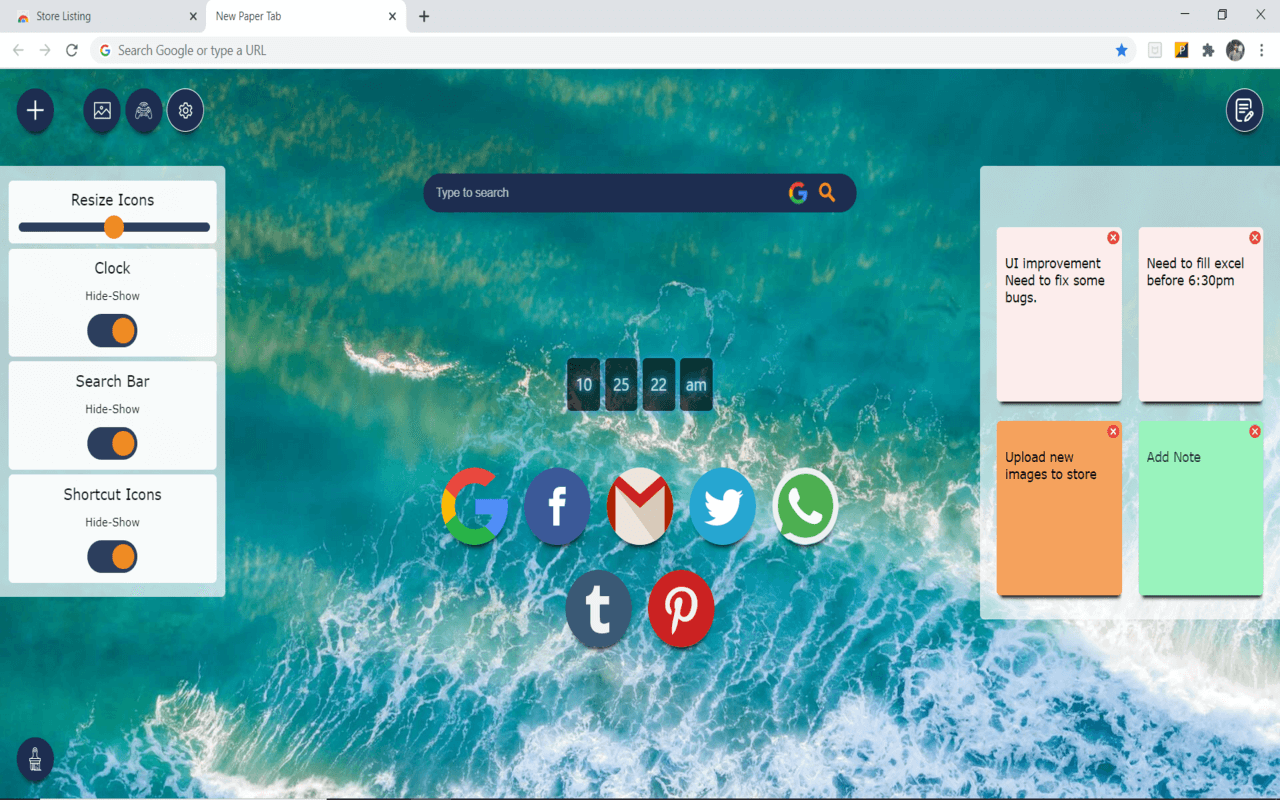Viewport: 1280px width, 800px height.
Task: Click the Google logo in search bar
Action: point(798,193)
